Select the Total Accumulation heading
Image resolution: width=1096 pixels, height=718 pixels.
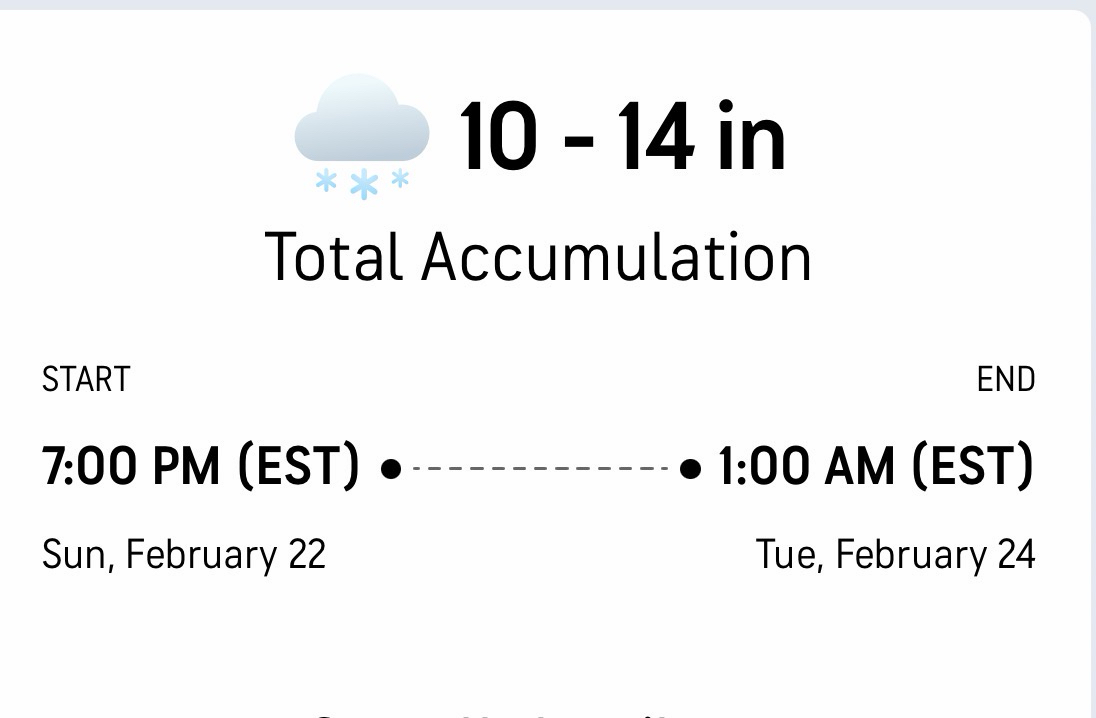(x=538, y=257)
